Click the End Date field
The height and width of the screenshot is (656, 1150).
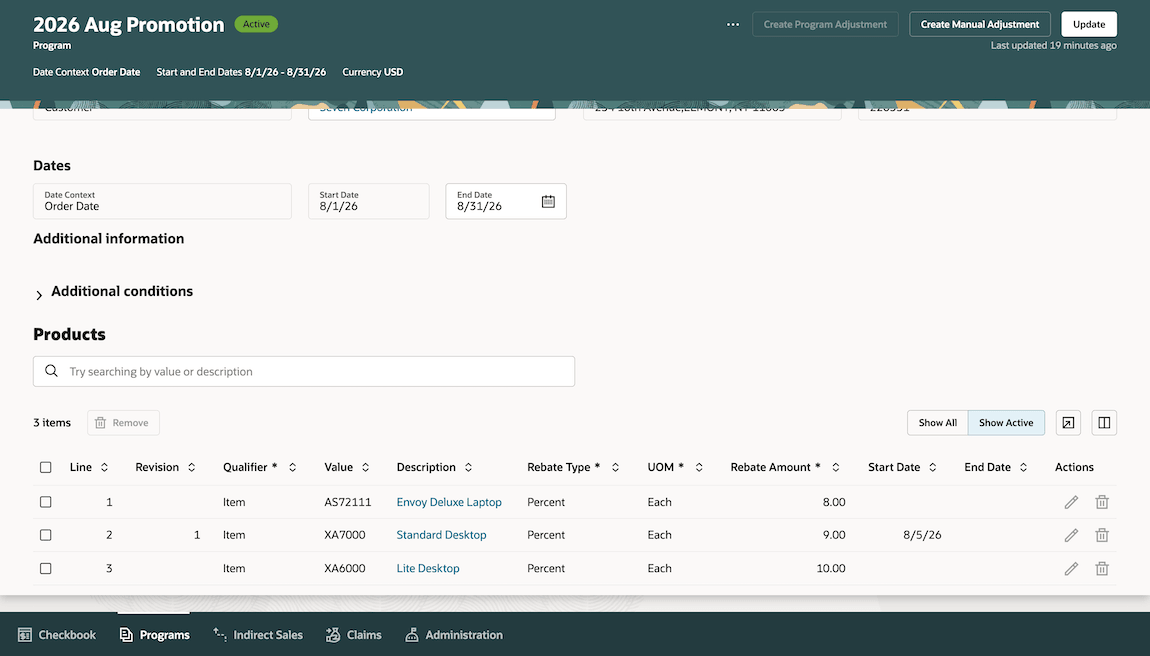(x=506, y=201)
